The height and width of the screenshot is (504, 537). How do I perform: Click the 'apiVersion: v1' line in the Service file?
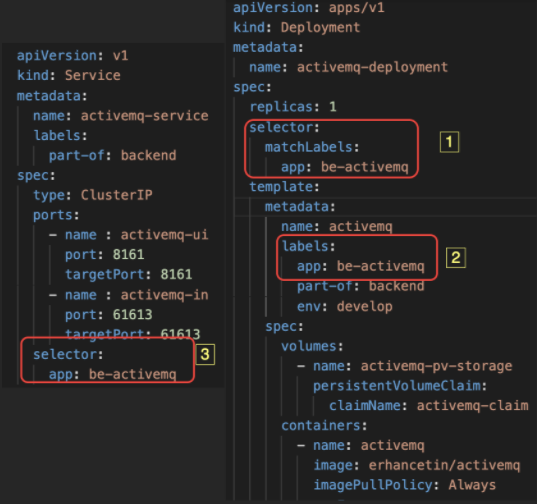(73, 55)
